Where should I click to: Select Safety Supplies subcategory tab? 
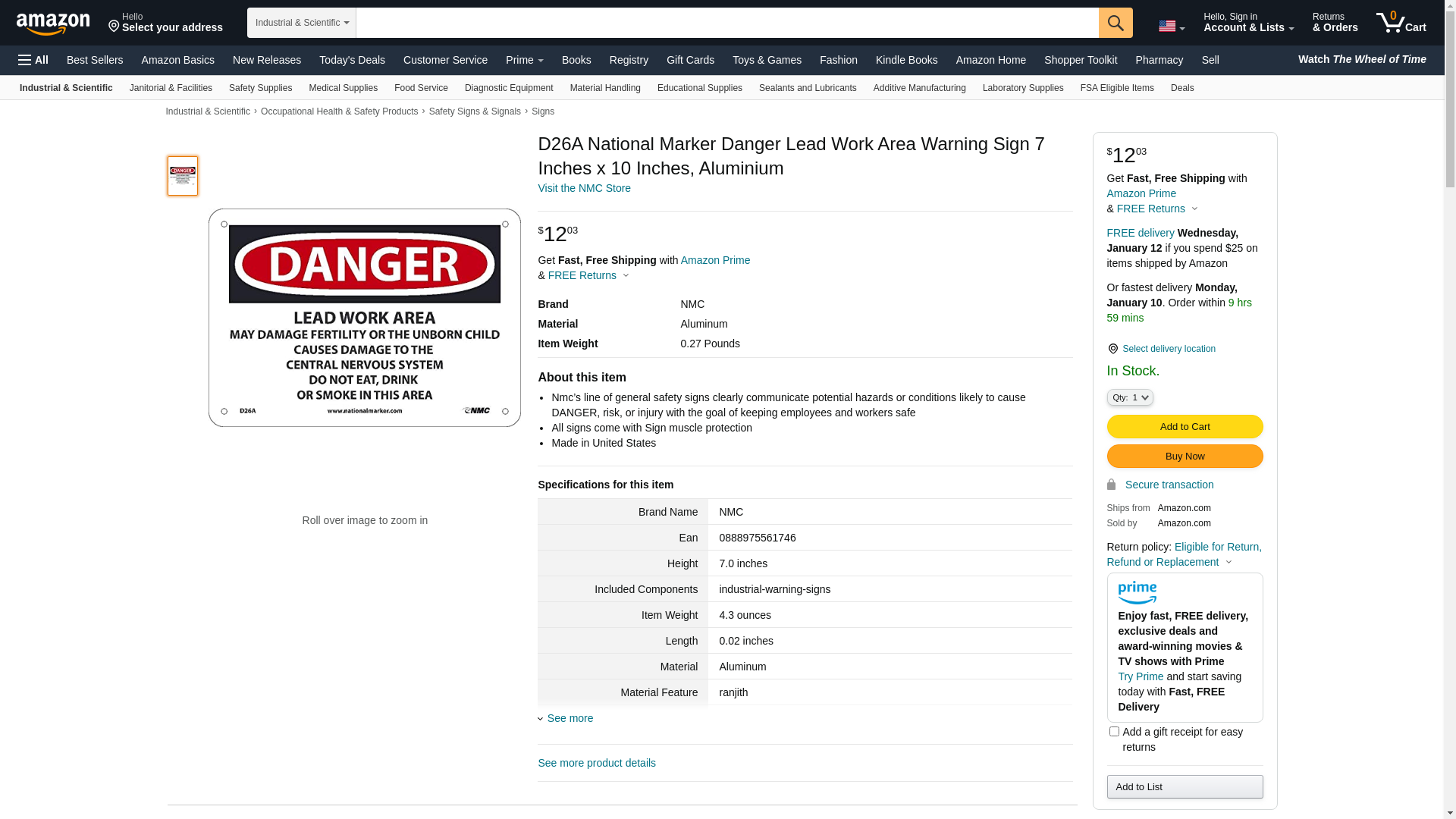click(x=260, y=88)
